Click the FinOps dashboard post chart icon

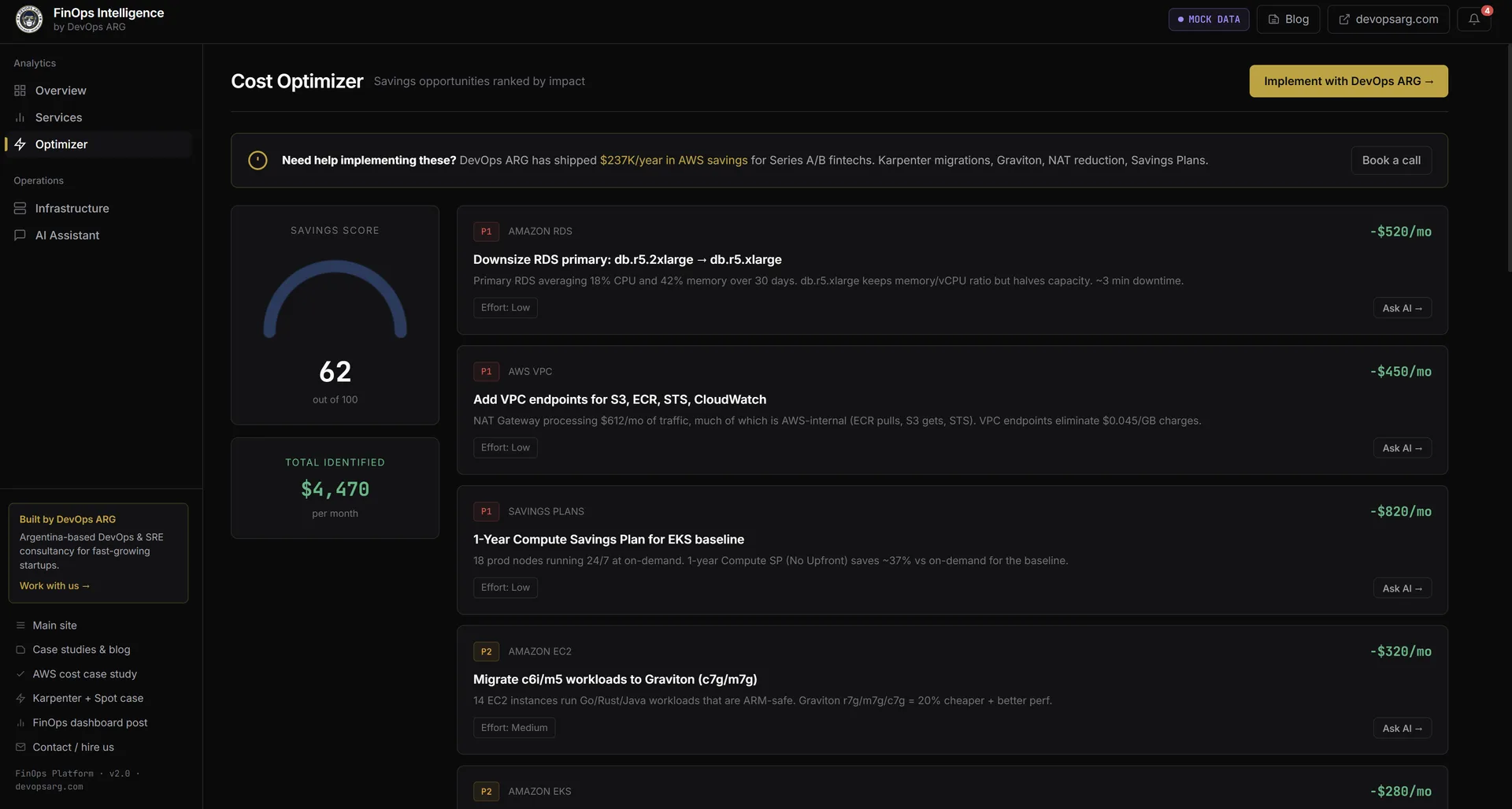[x=20, y=723]
